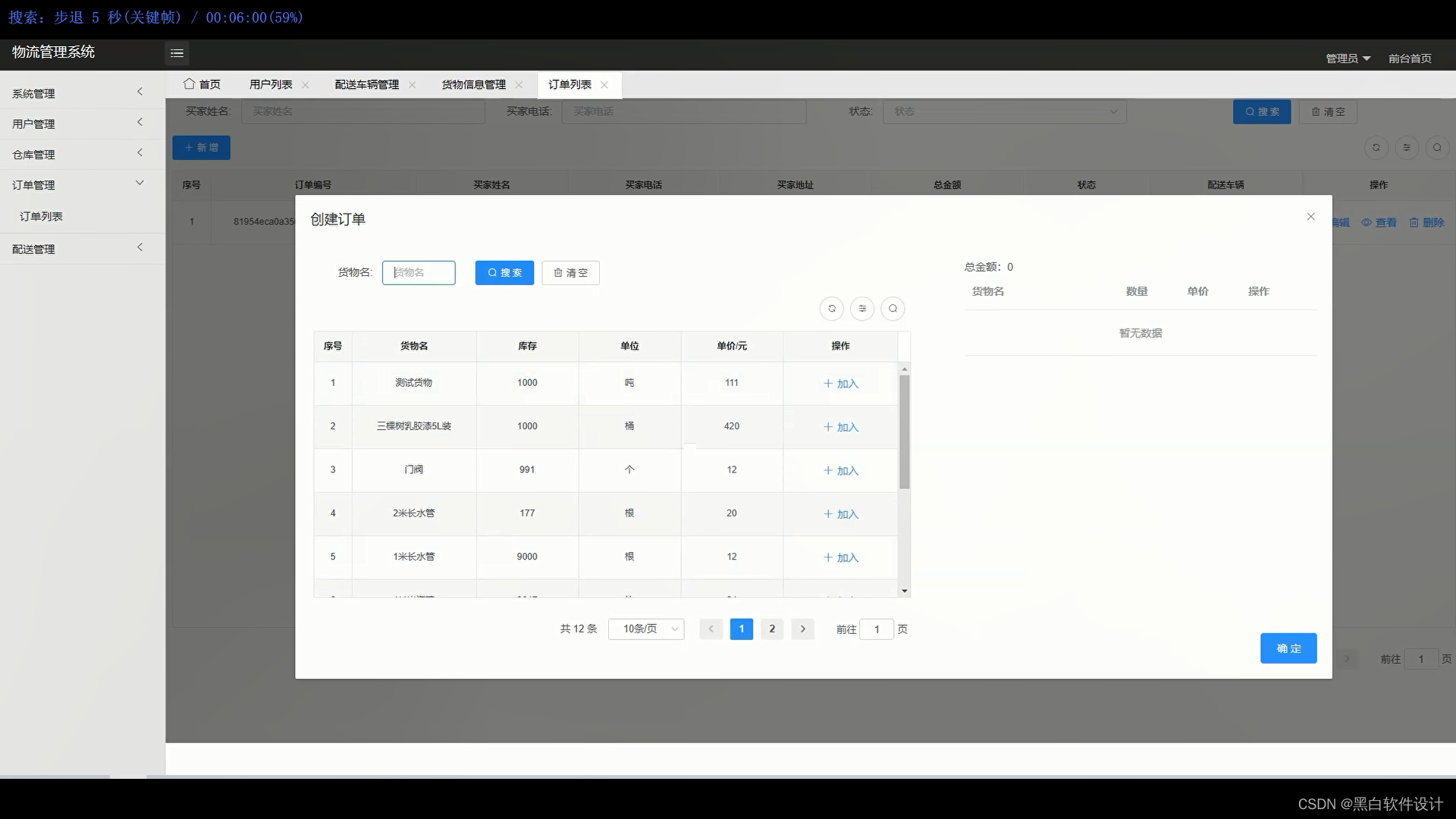The width and height of the screenshot is (1456, 819).
Task: Click the home icon on the 首页 tab
Action: point(190,83)
